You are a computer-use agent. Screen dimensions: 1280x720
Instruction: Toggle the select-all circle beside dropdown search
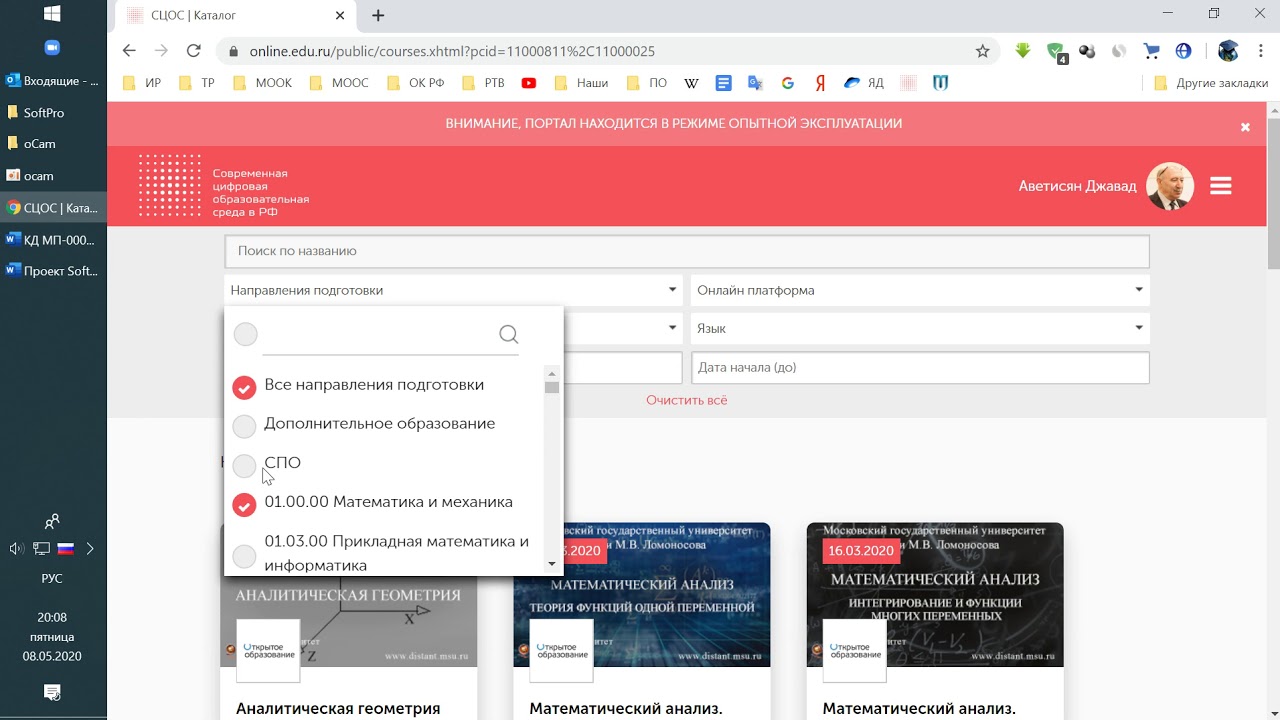click(245, 334)
